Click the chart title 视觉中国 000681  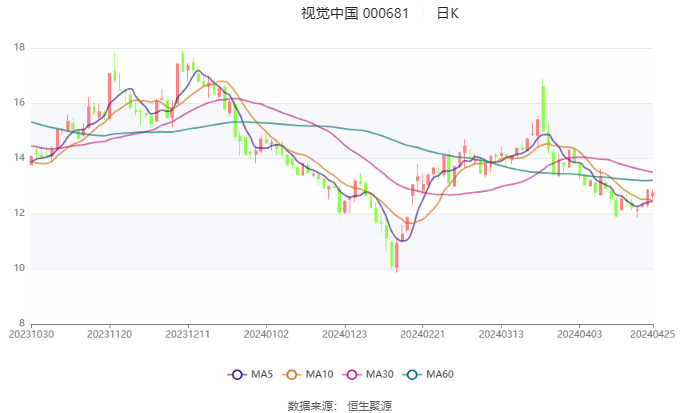point(355,13)
